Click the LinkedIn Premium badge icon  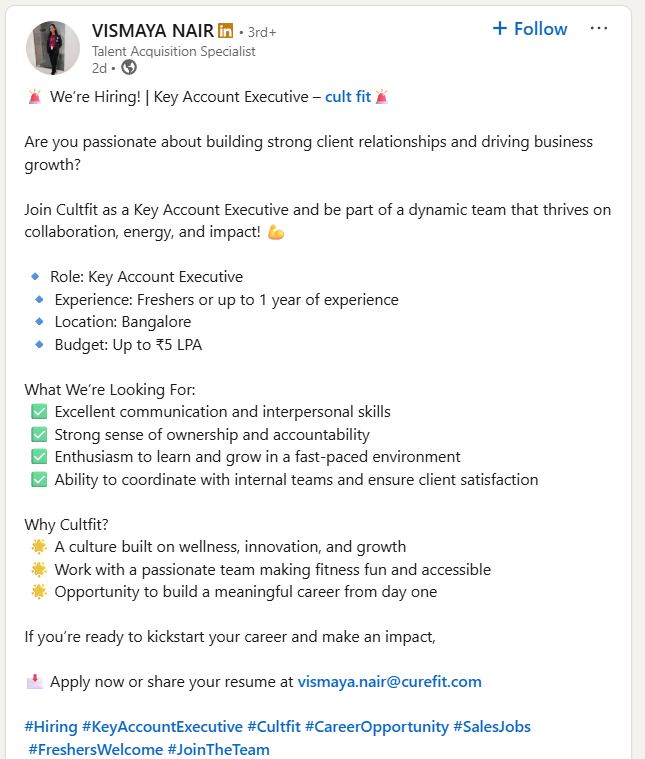pos(225,30)
